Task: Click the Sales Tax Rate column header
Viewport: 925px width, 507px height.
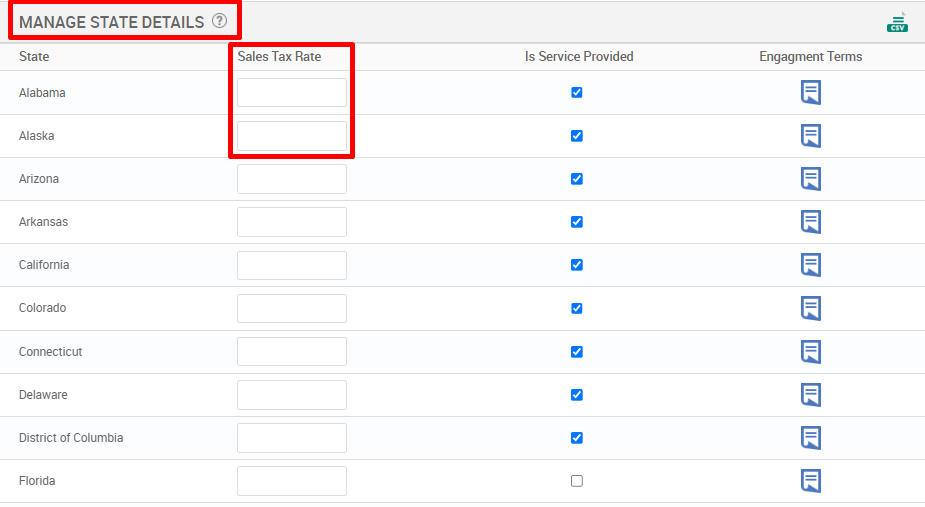Action: 280,57
